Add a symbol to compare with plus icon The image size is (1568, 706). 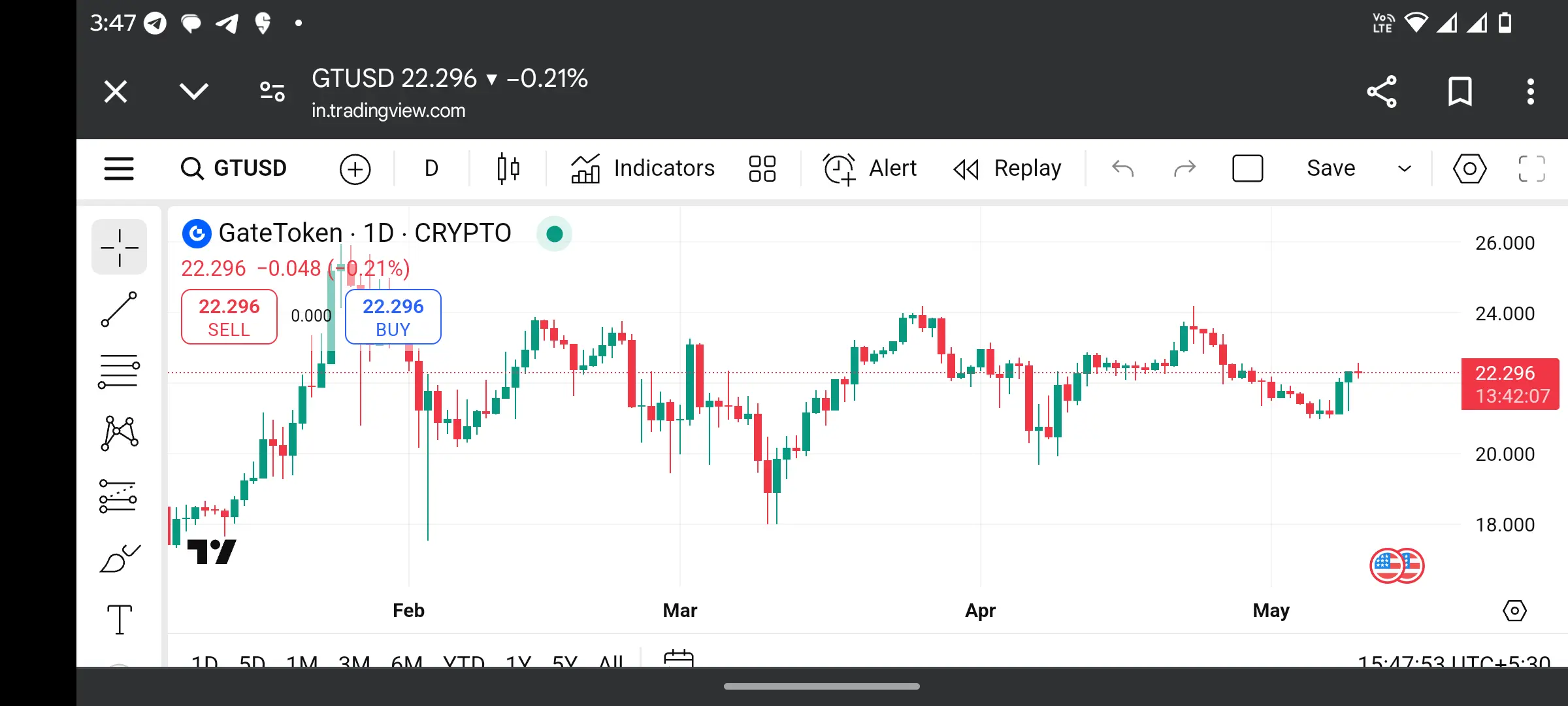pyautogui.click(x=355, y=169)
